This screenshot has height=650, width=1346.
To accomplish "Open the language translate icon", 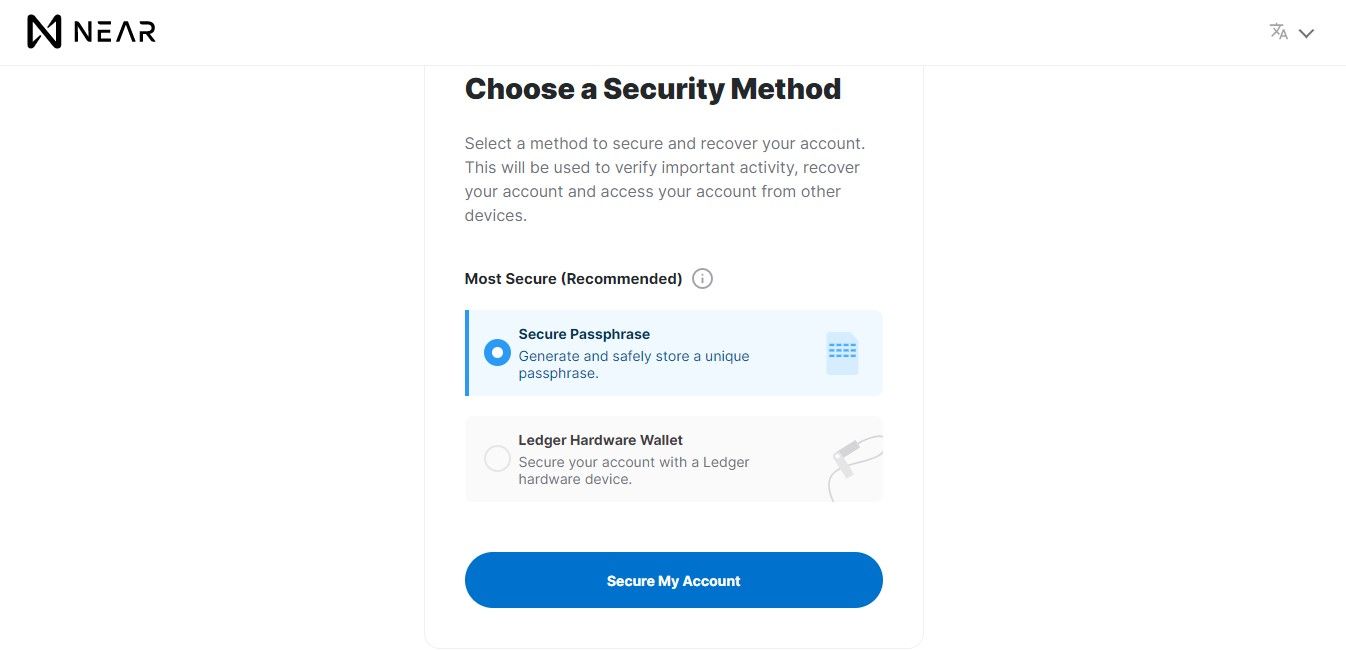I will tap(1279, 31).
